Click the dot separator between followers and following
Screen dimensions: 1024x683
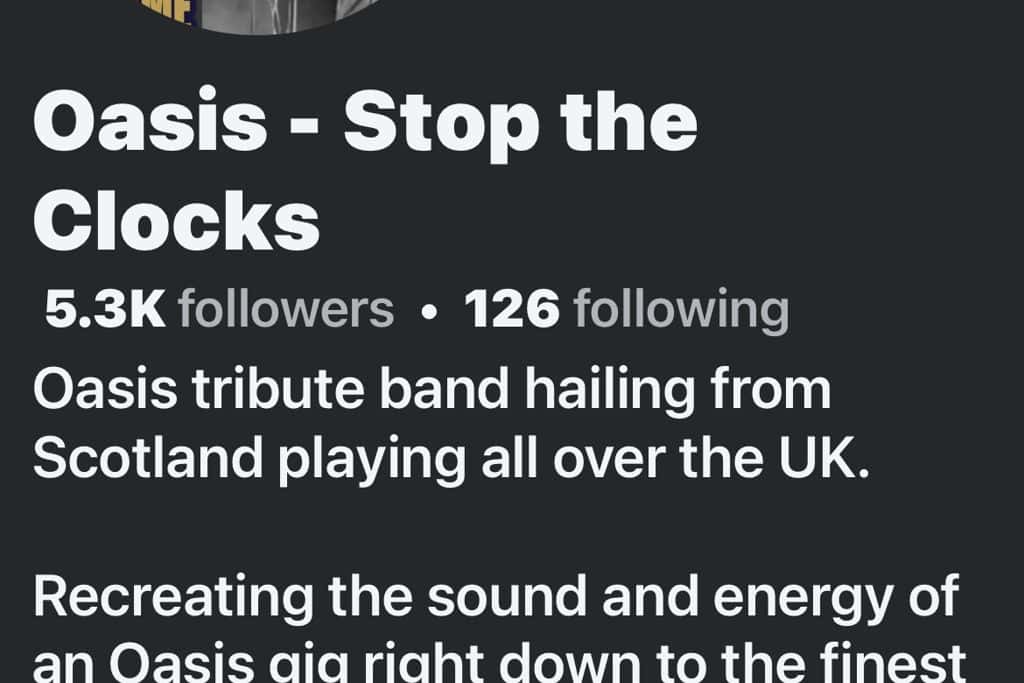pos(428,313)
